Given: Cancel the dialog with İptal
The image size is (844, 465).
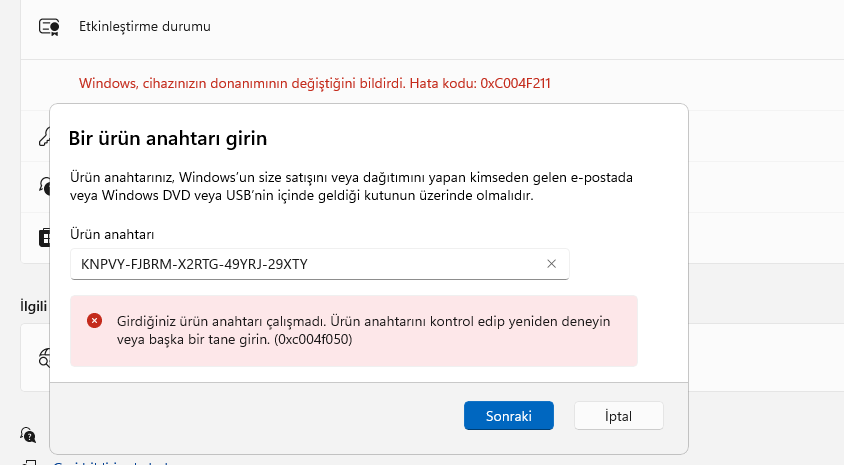Looking at the screenshot, I should (x=618, y=415).
